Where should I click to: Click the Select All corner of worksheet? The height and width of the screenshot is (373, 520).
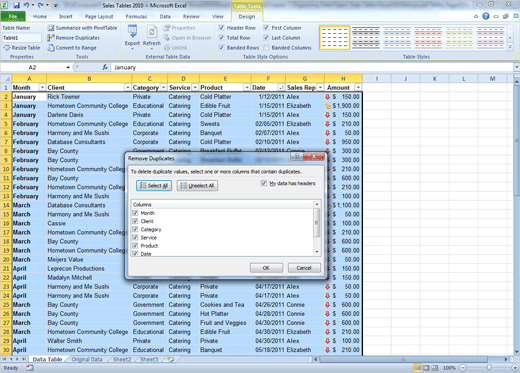point(6,79)
